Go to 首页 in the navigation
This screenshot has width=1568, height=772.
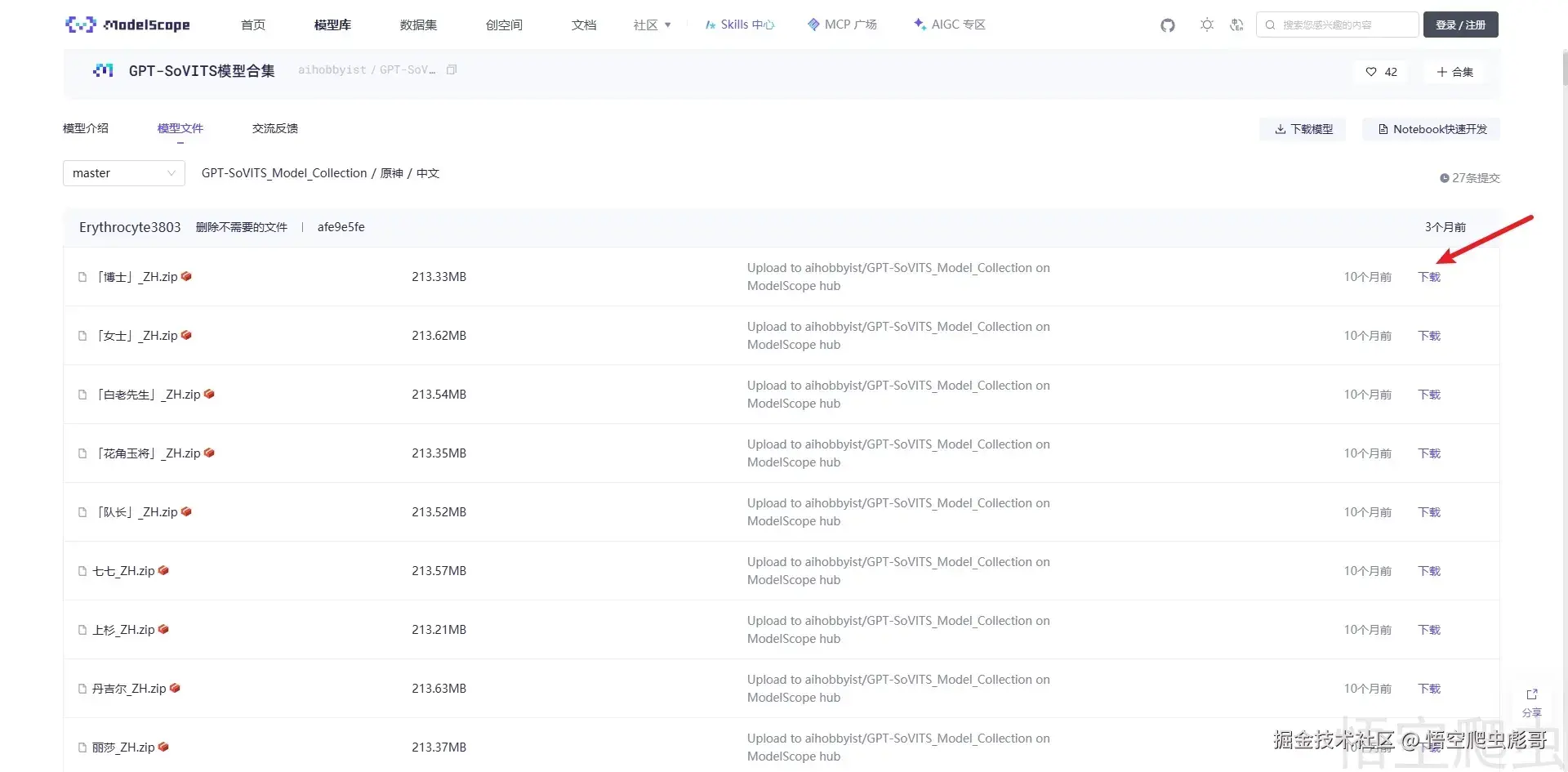[253, 25]
